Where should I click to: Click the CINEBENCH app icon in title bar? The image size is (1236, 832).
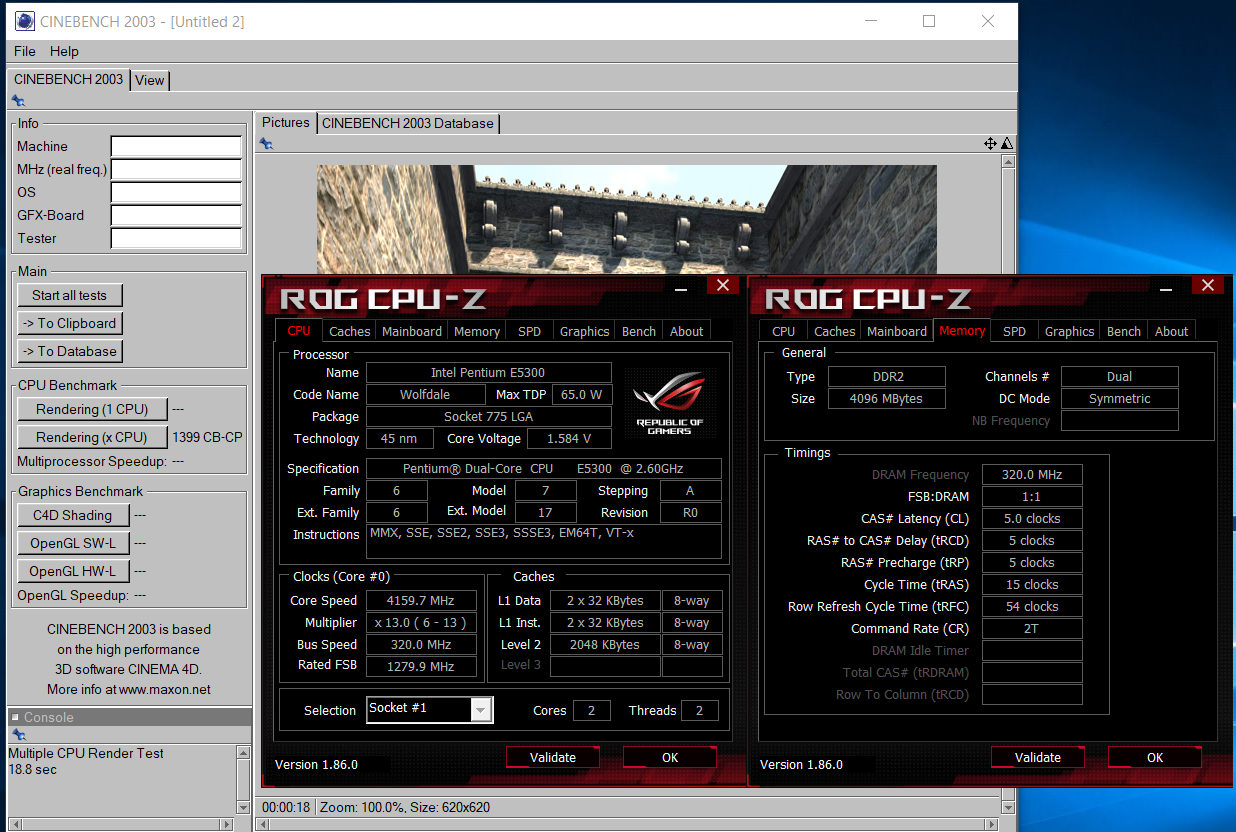pyautogui.click(x=24, y=21)
